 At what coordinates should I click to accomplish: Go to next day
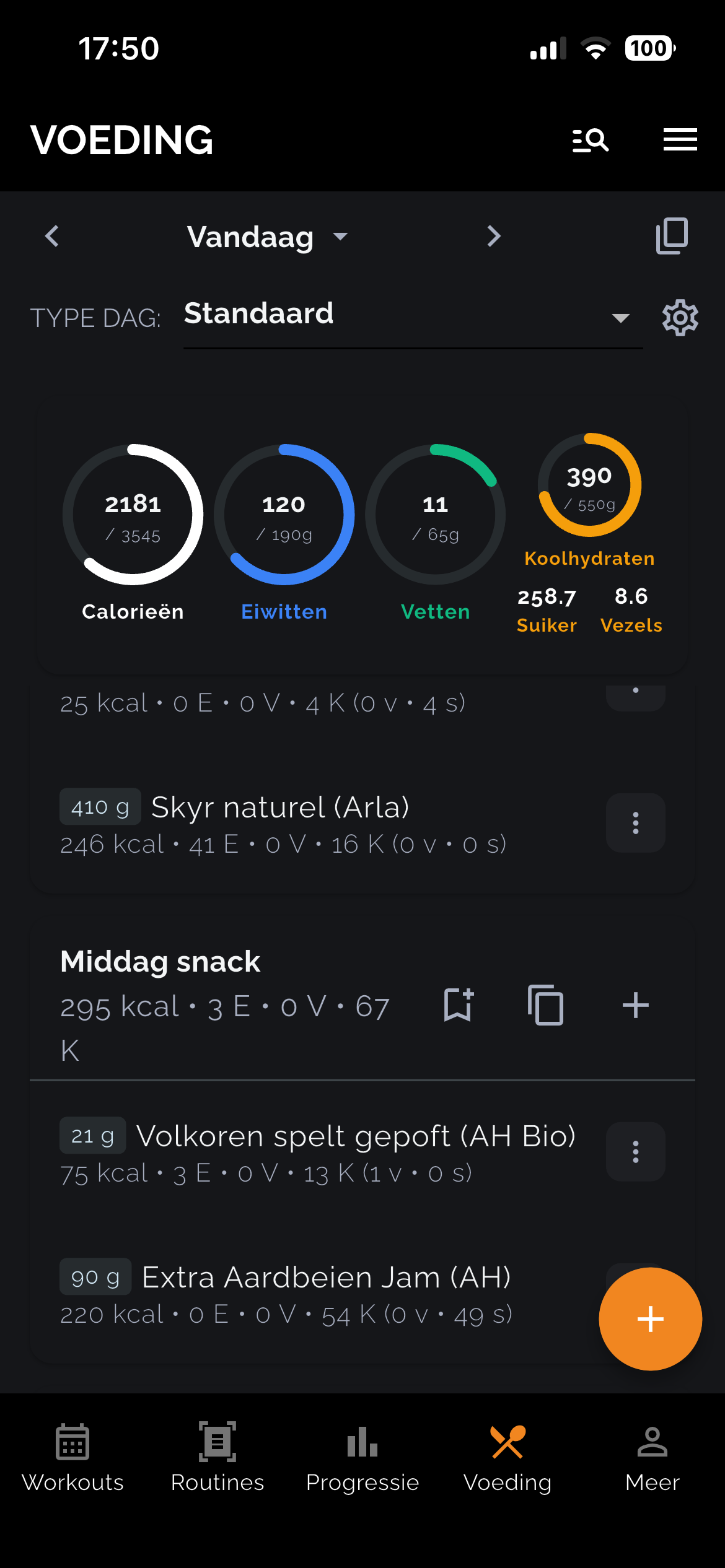point(493,236)
